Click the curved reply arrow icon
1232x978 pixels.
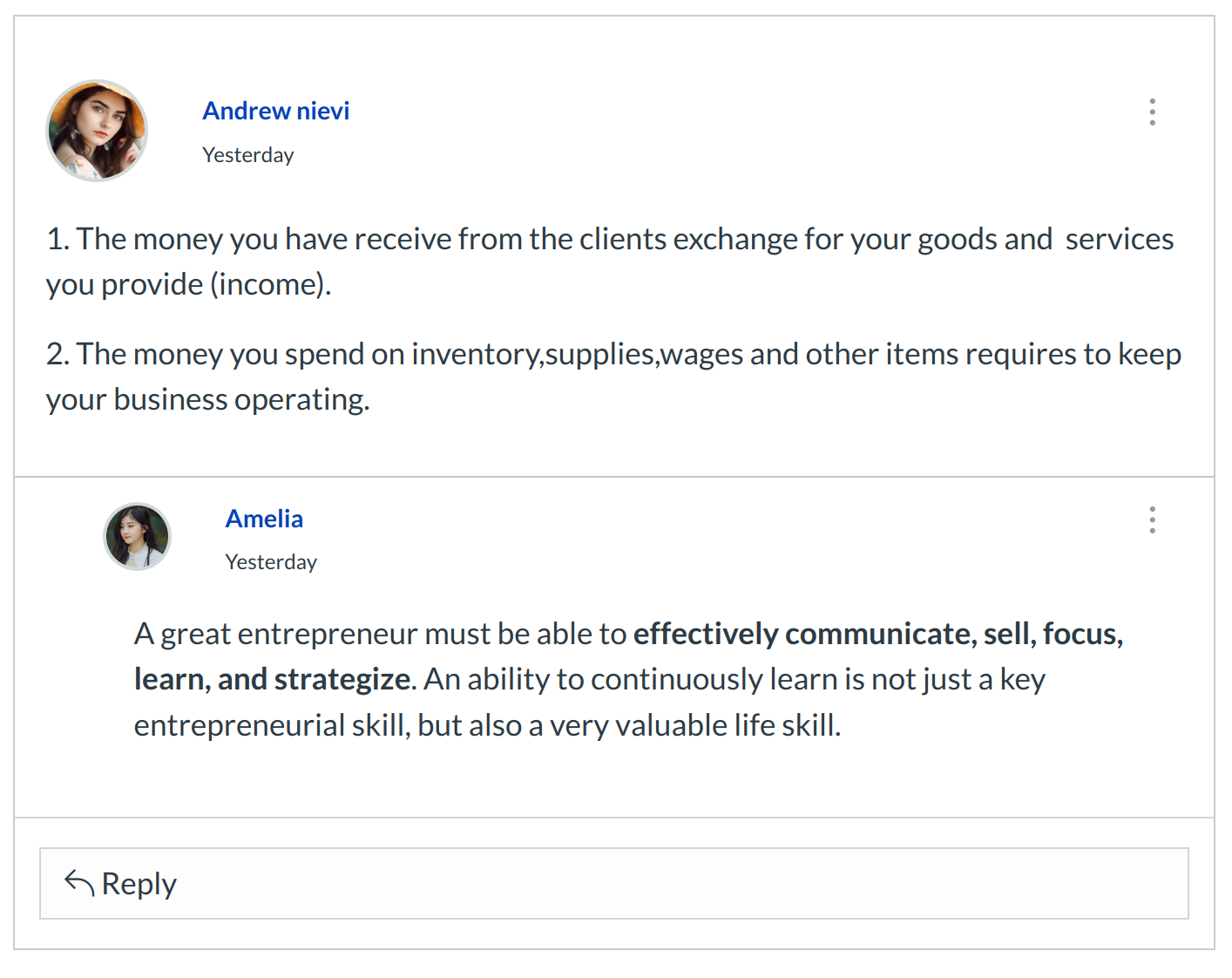coord(79,883)
